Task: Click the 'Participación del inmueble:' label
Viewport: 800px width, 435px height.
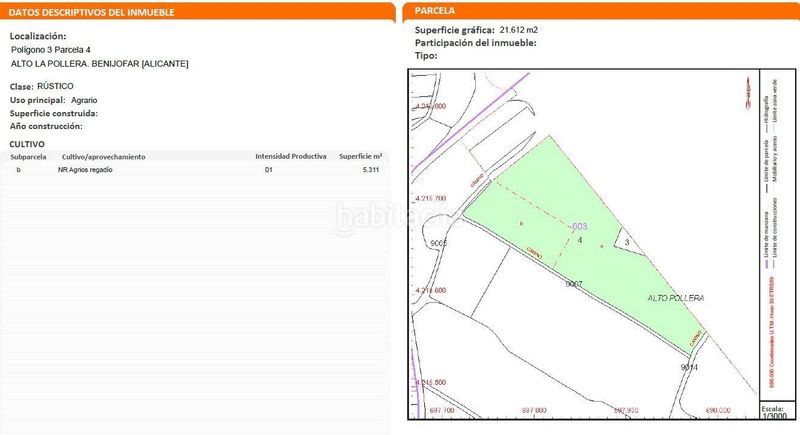Action: point(476,43)
